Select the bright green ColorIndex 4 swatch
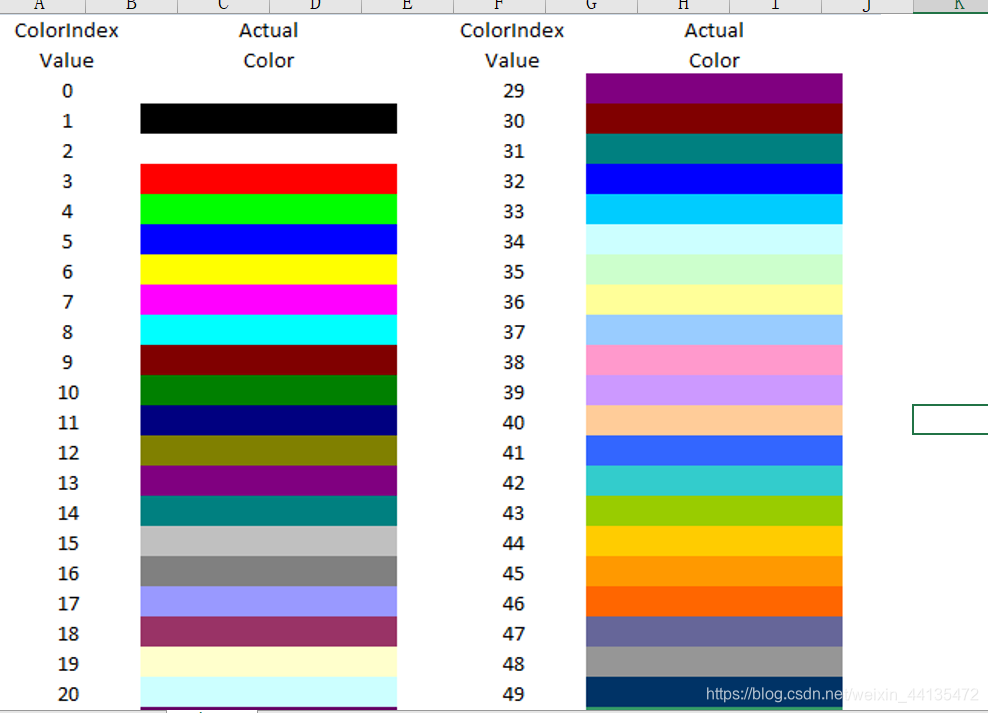The width and height of the screenshot is (988, 713). [268, 209]
